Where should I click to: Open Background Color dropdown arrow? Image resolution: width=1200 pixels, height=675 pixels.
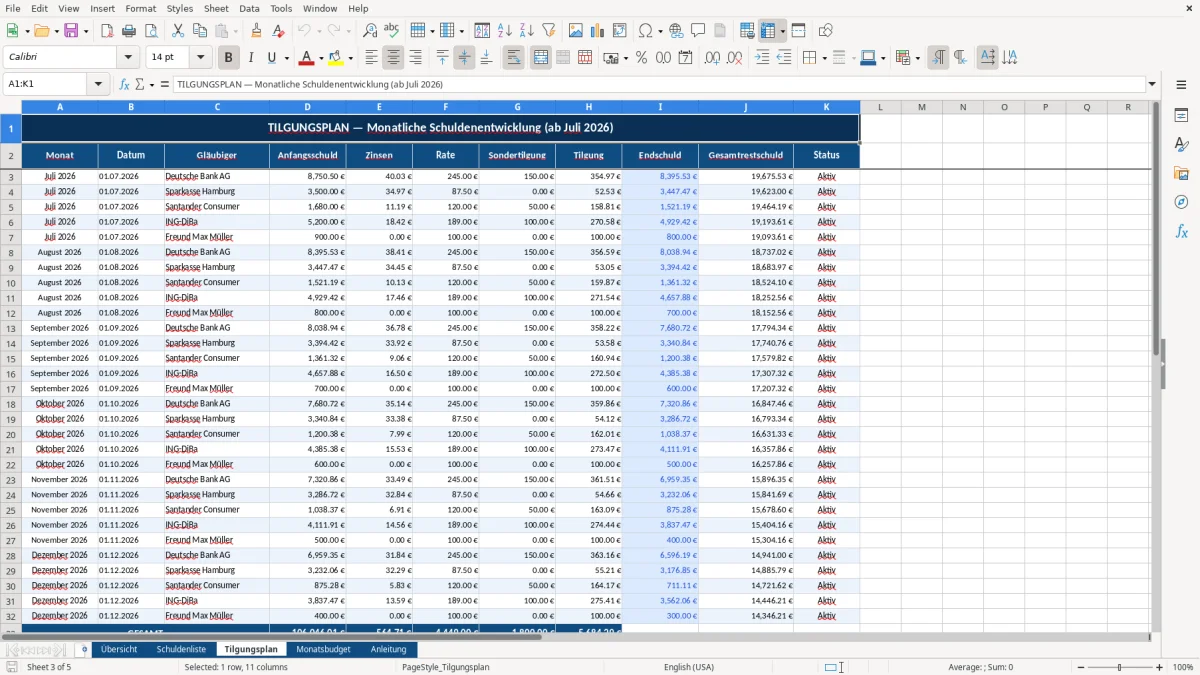click(350, 58)
